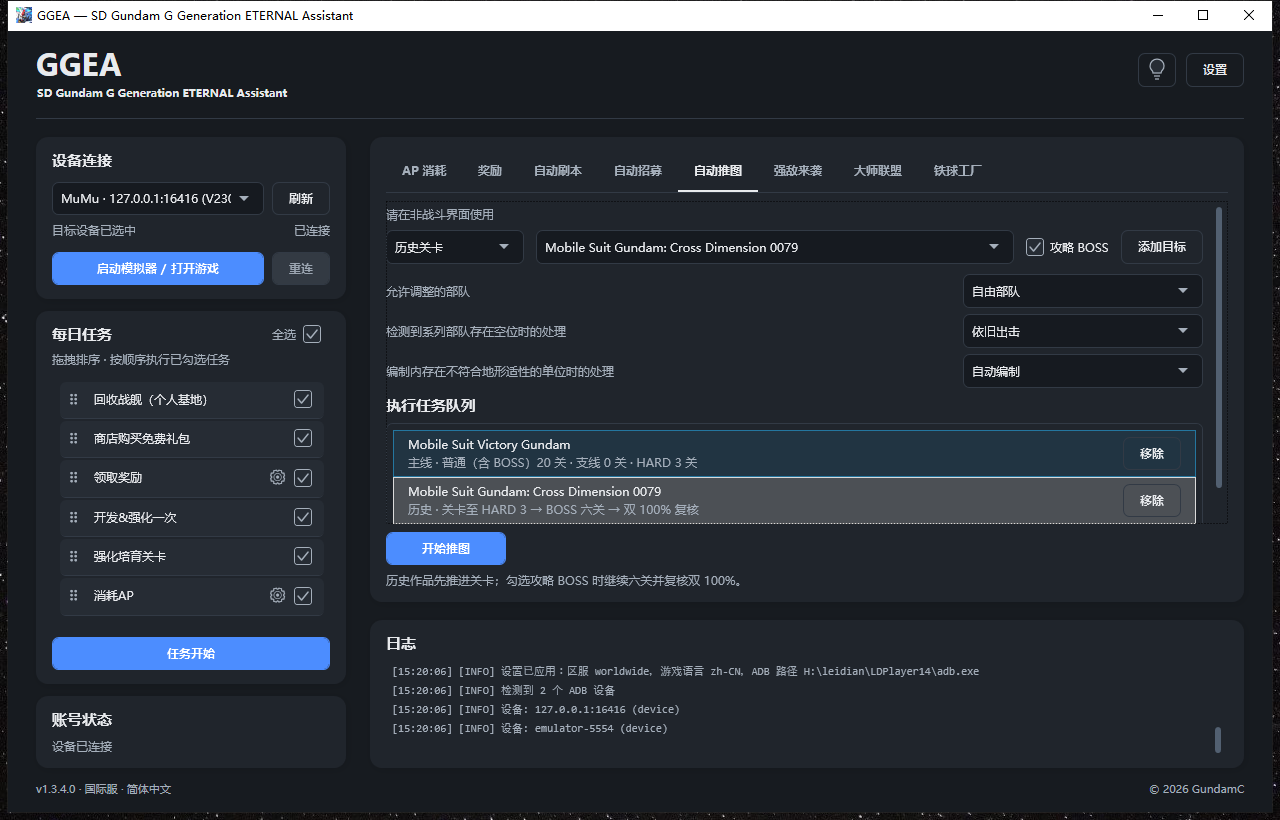Screen dimensions: 1280x820
Task: Switch to the 强敌来袭 tab
Action: (798, 171)
